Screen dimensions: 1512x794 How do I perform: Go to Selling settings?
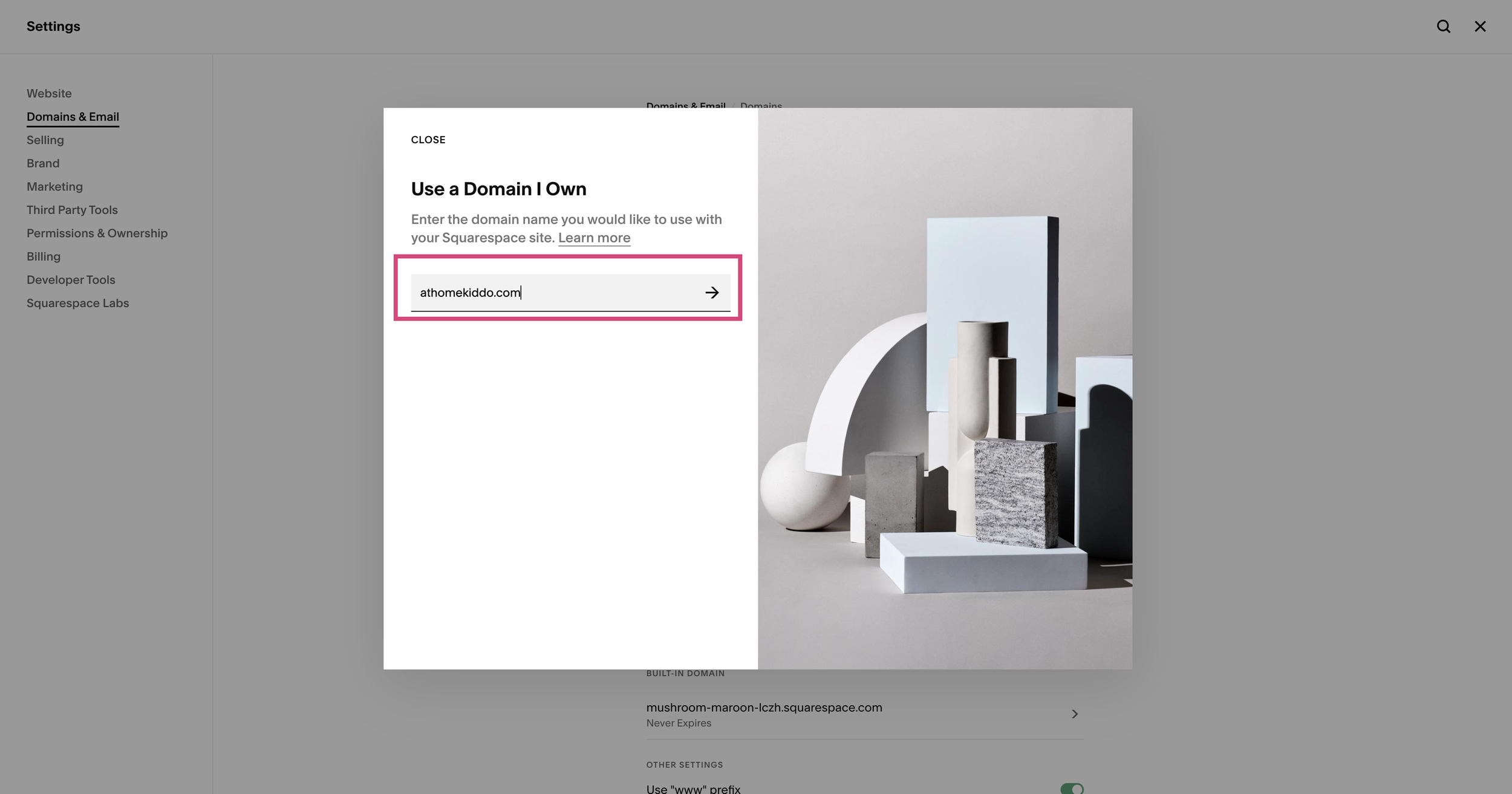(x=45, y=140)
